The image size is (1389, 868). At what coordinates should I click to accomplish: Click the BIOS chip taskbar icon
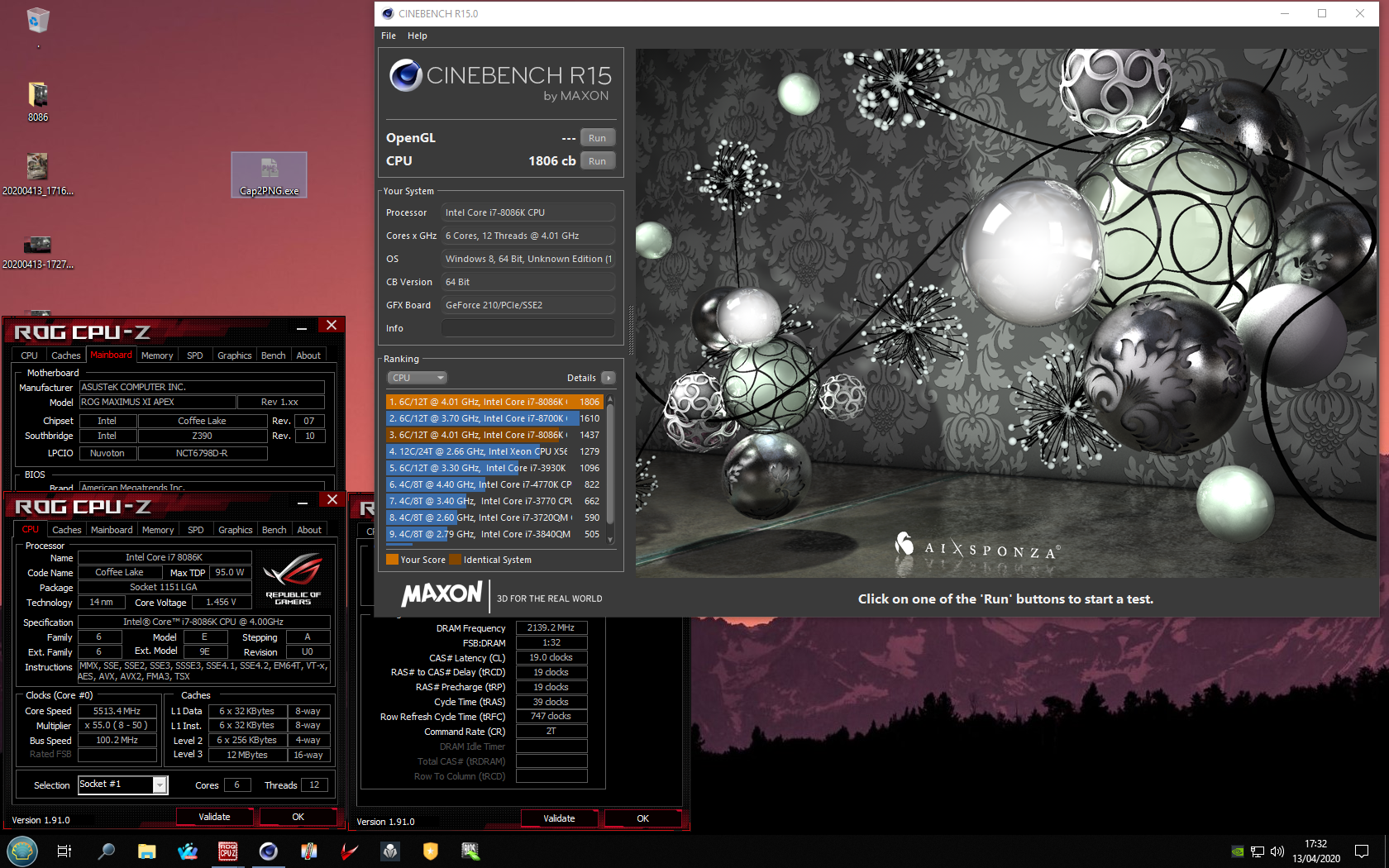pos(470,851)
